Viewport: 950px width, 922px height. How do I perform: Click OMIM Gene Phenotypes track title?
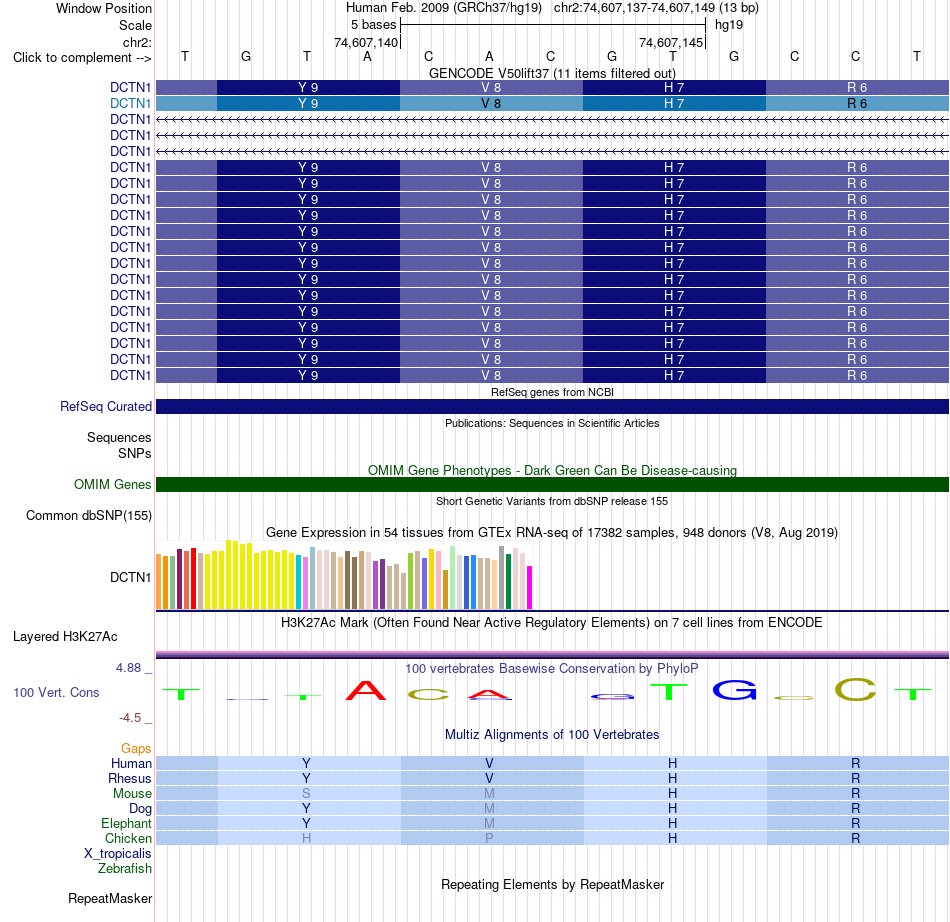[552, 470]
